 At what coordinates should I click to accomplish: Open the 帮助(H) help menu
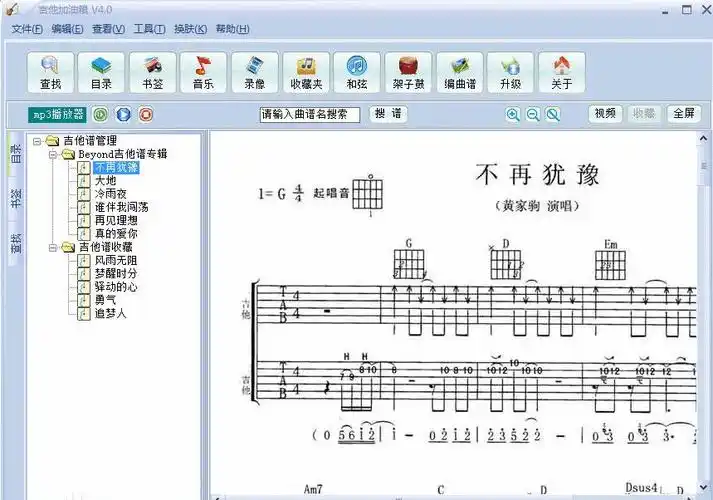tap(232, 29)
